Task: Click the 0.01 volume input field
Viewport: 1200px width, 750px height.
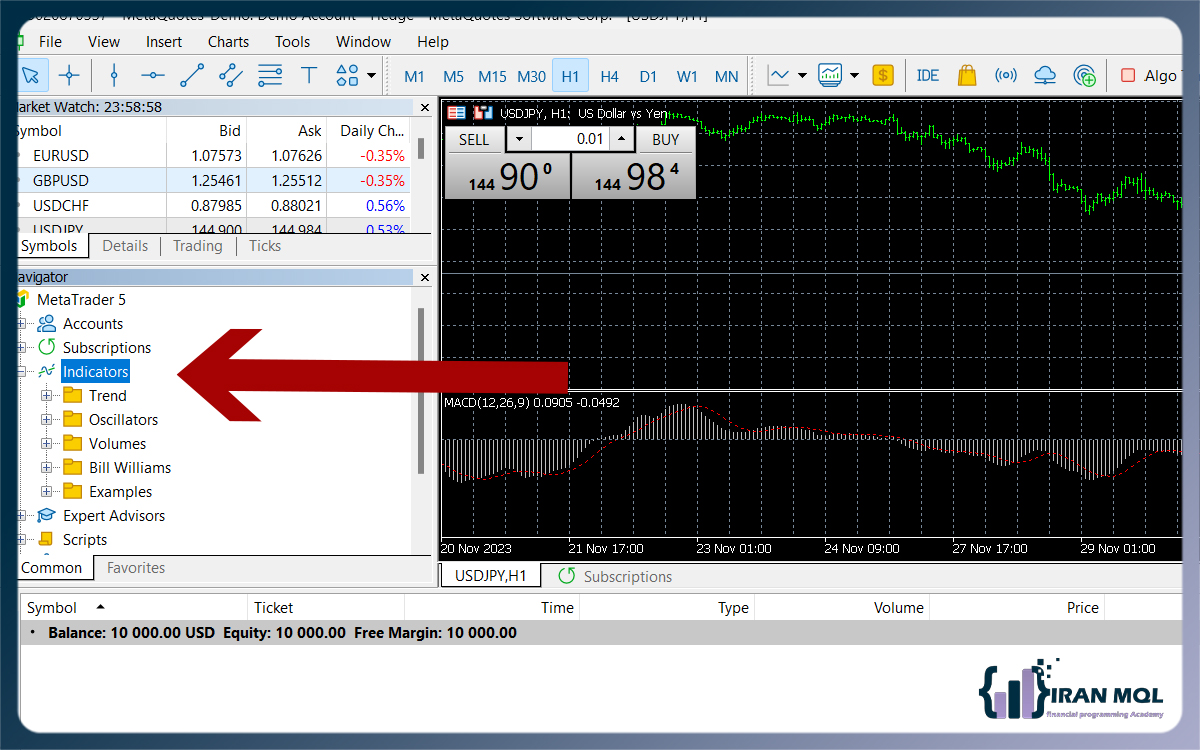Action: click(570, 140)
